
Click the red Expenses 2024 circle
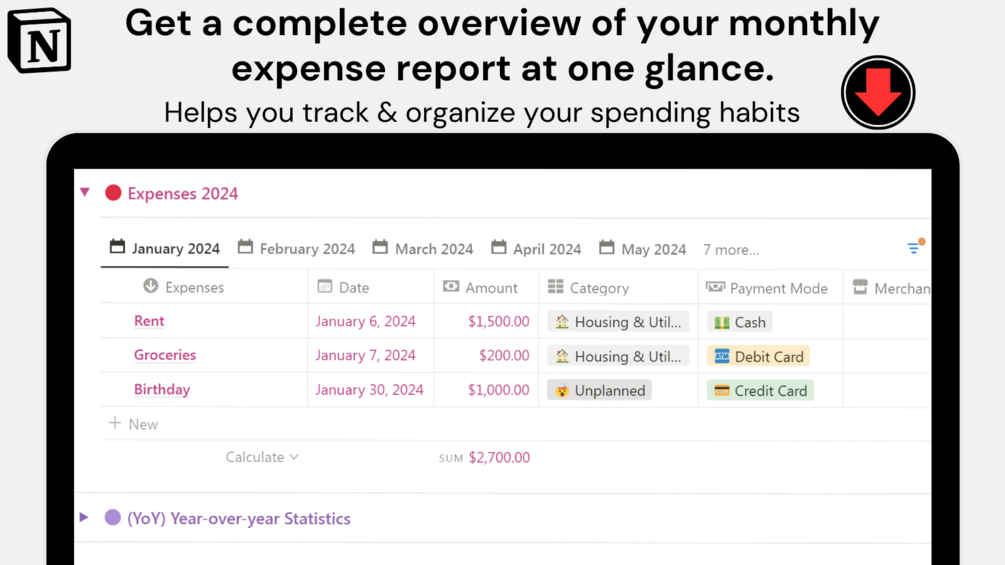click(113, 193)
